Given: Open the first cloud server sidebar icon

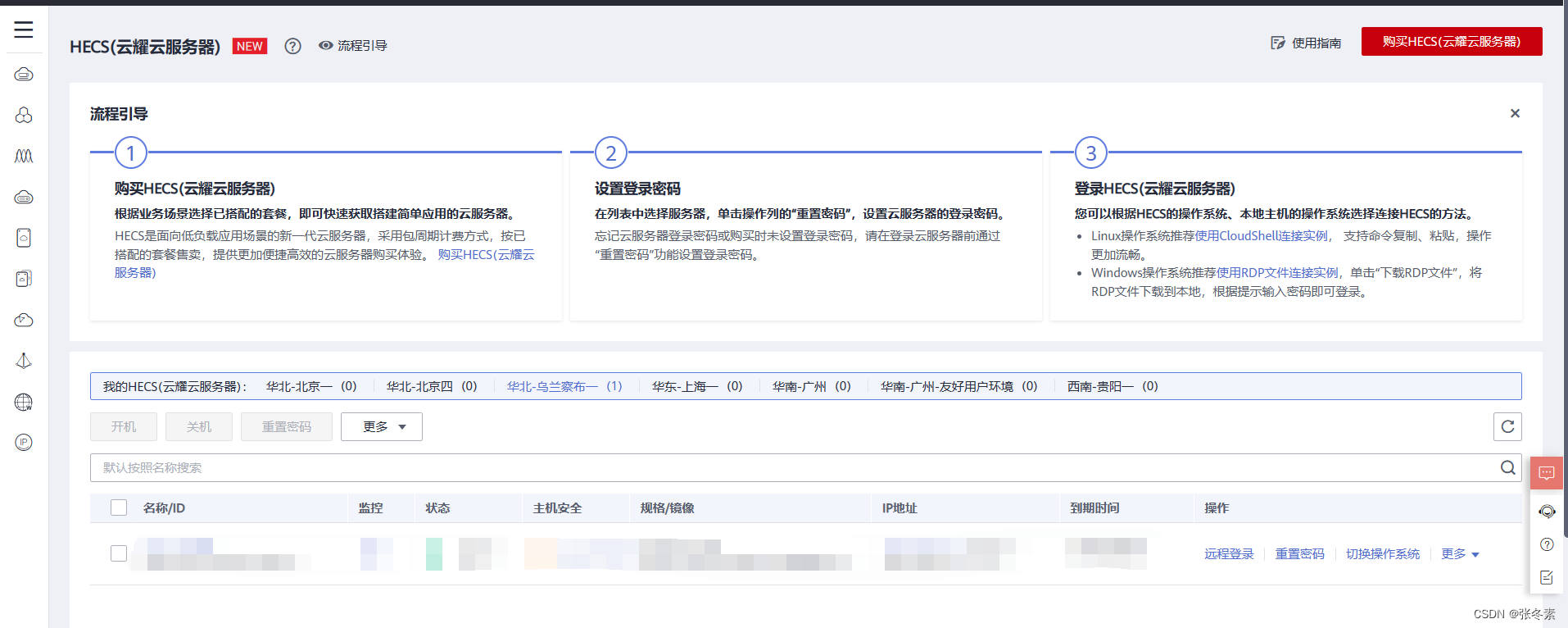Looking at the screenshot, I should pos(24,75).
